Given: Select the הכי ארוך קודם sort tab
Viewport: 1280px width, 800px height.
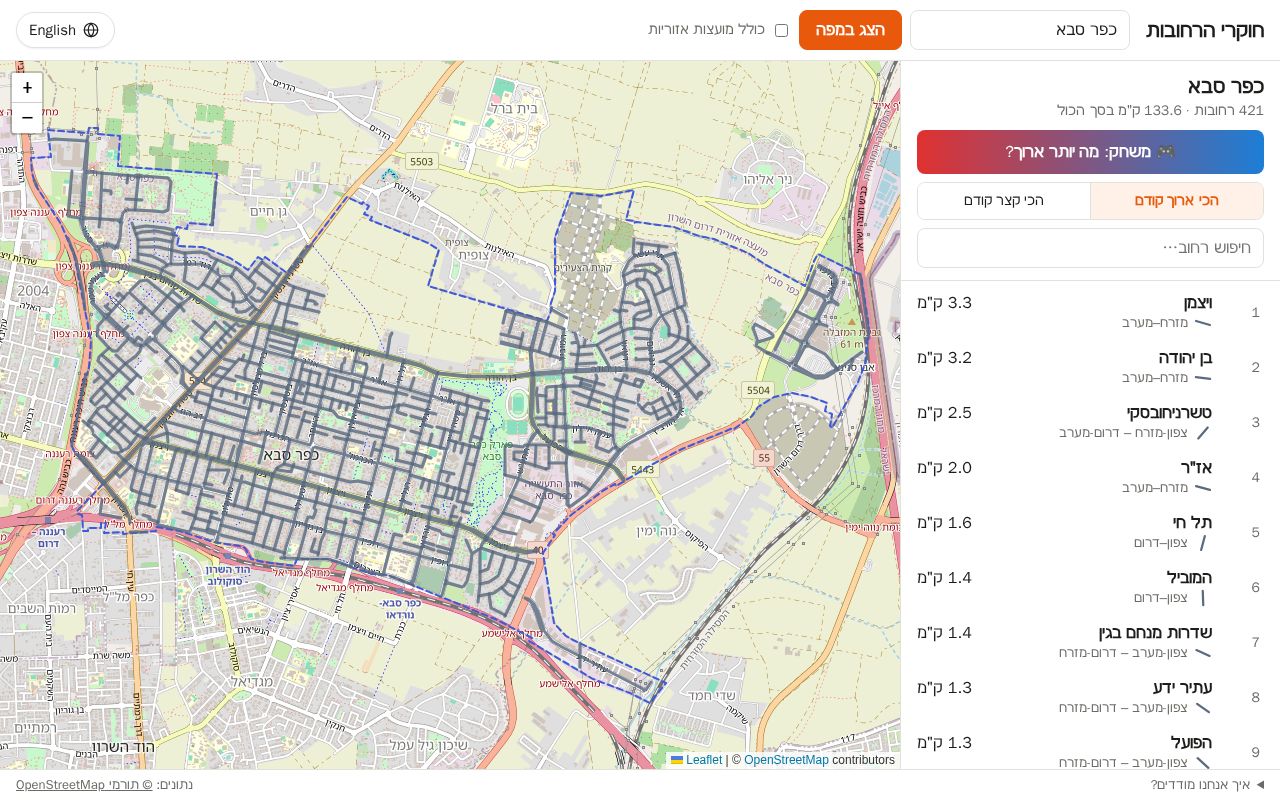Looking at the screenshot, I should coord(1177,201).
